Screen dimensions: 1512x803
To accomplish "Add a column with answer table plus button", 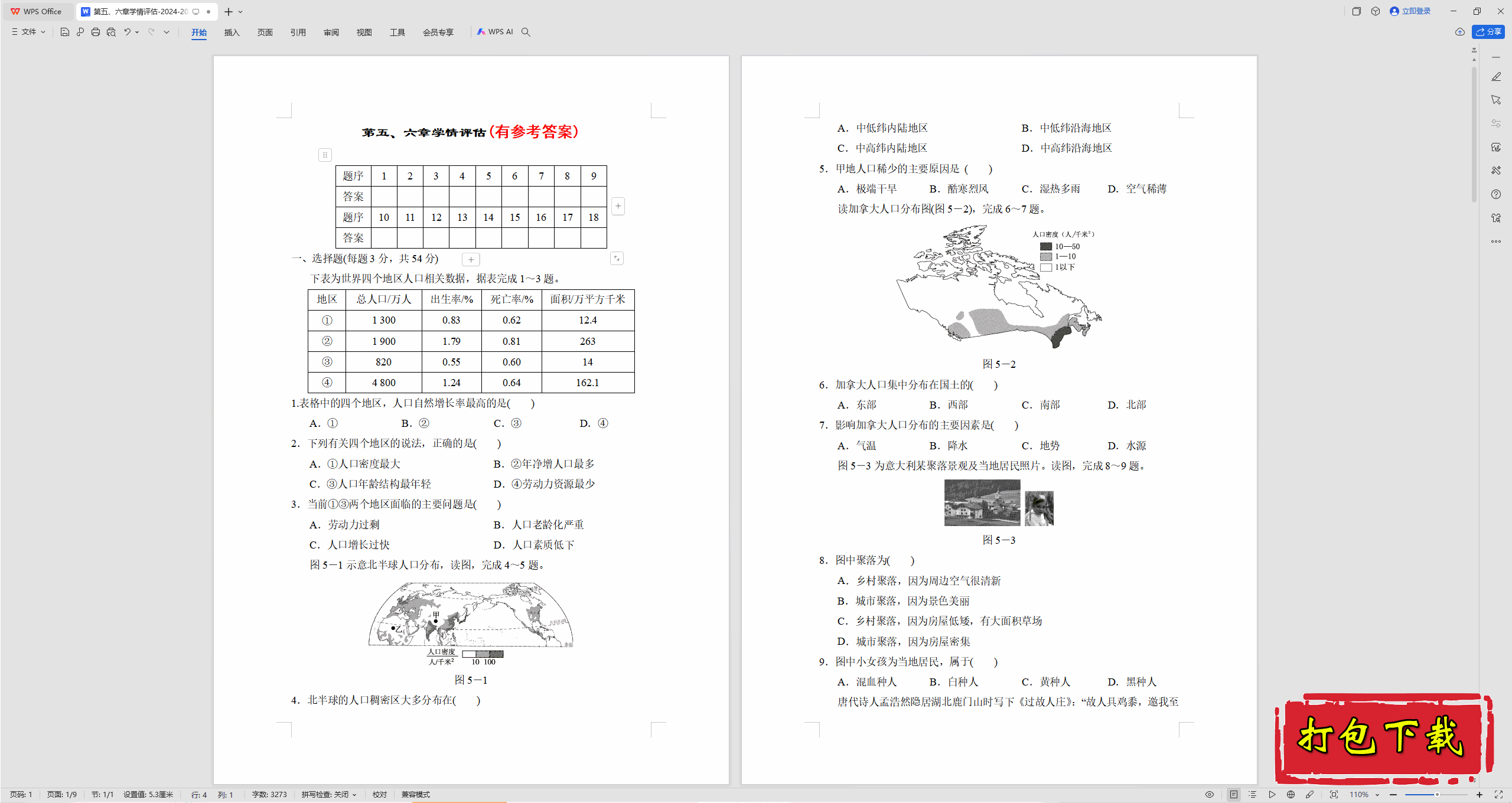I will pos(618,206).
